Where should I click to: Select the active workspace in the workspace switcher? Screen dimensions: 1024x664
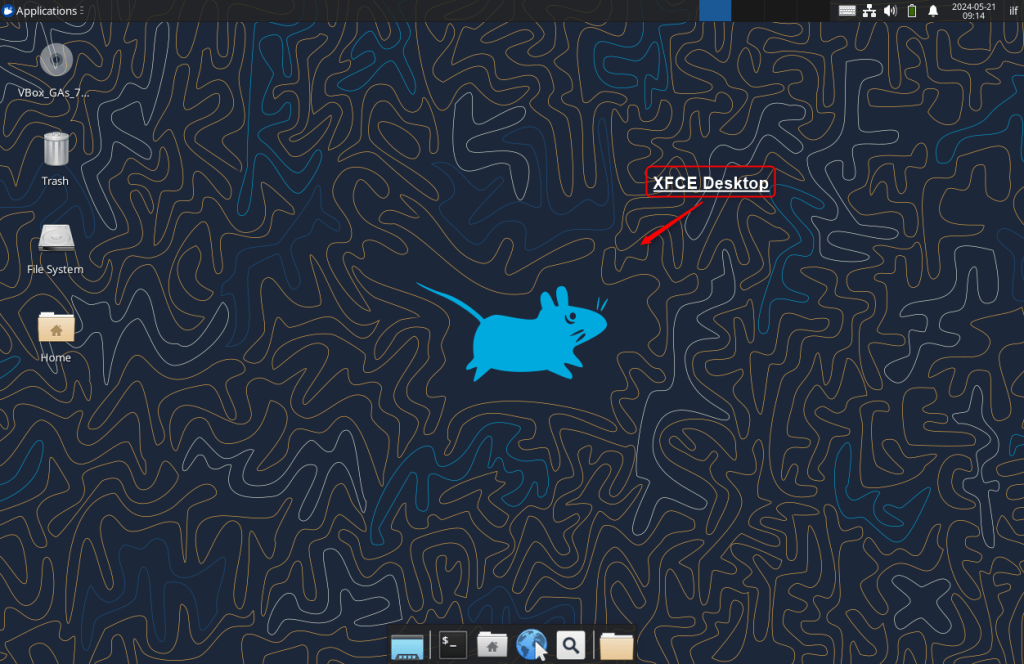point(714,10)
